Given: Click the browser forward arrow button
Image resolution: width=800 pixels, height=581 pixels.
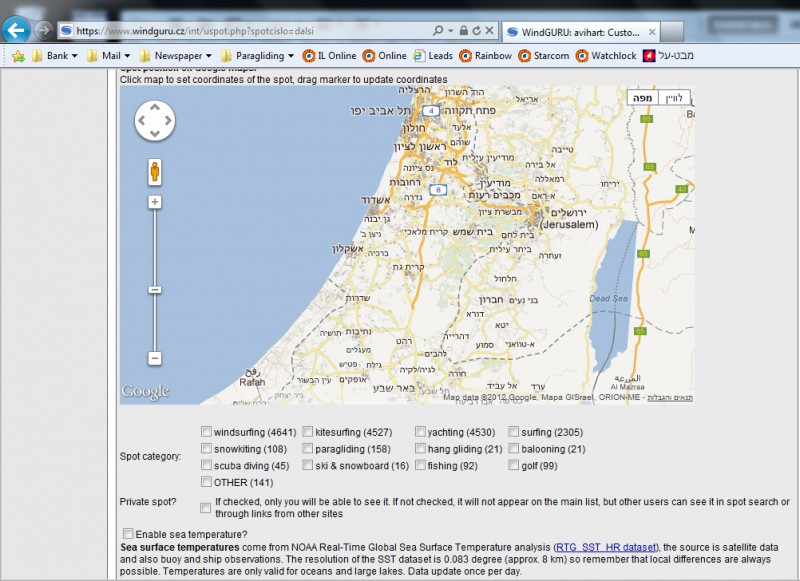Looking at the screenshot, I should click(x=44, y=31).
